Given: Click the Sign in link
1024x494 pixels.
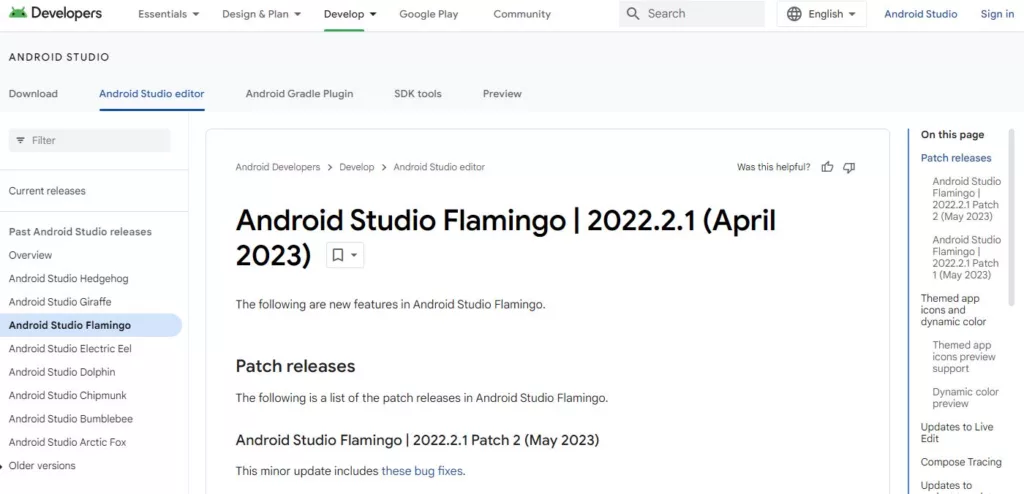Looking at the screenshot, I should [x=997, y=14].
